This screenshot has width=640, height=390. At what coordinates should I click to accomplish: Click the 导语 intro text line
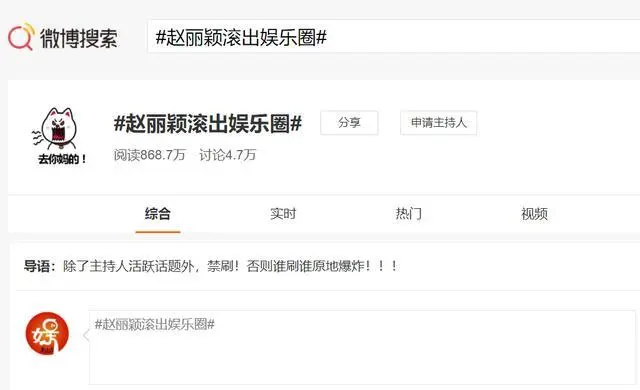(x=211, y=266)
